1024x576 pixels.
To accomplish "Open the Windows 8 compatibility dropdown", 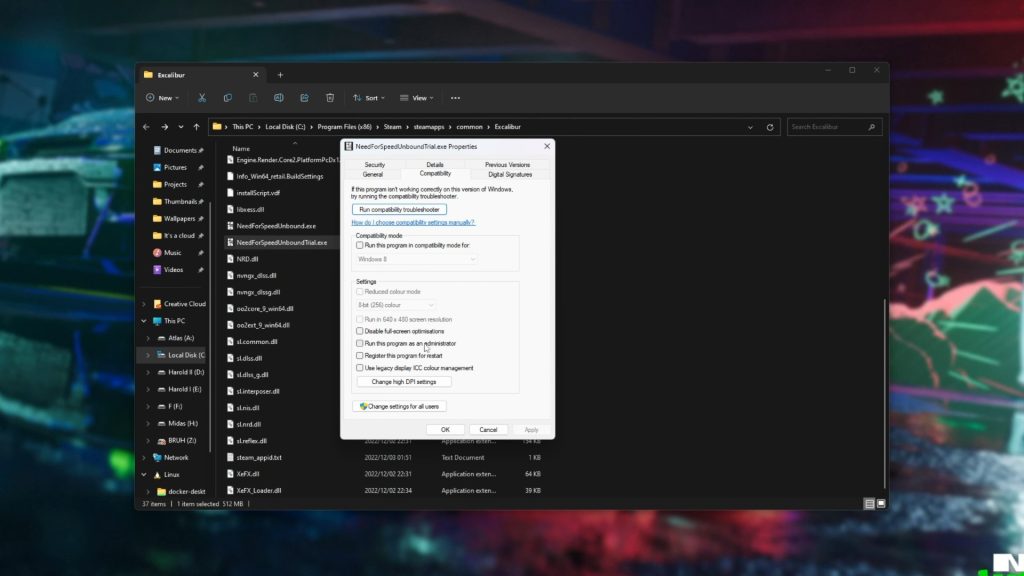I will click(x=416, y=259).
